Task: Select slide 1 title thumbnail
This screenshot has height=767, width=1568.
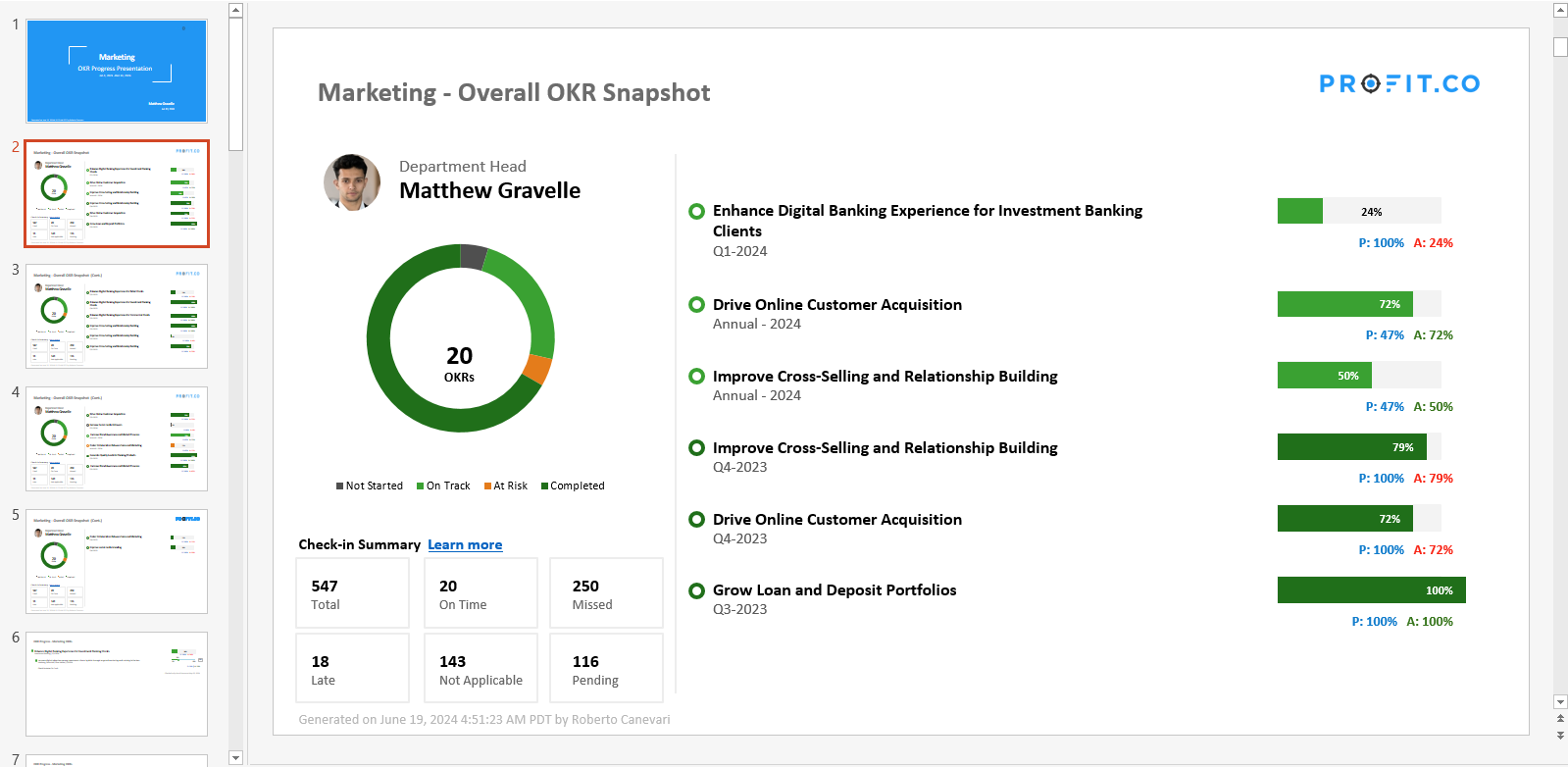Action: [117, 71]
